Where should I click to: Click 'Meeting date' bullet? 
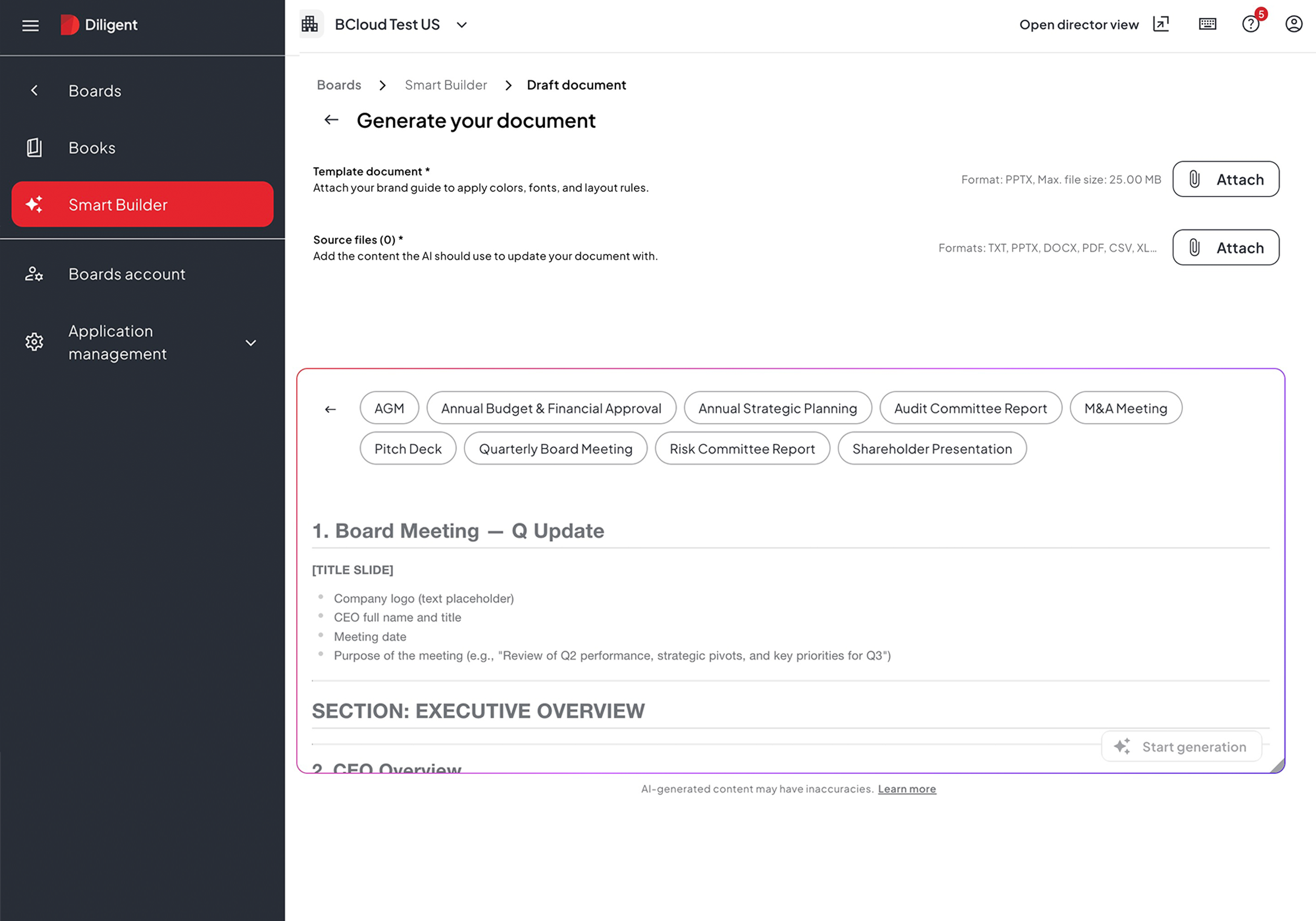coord(370,637)
